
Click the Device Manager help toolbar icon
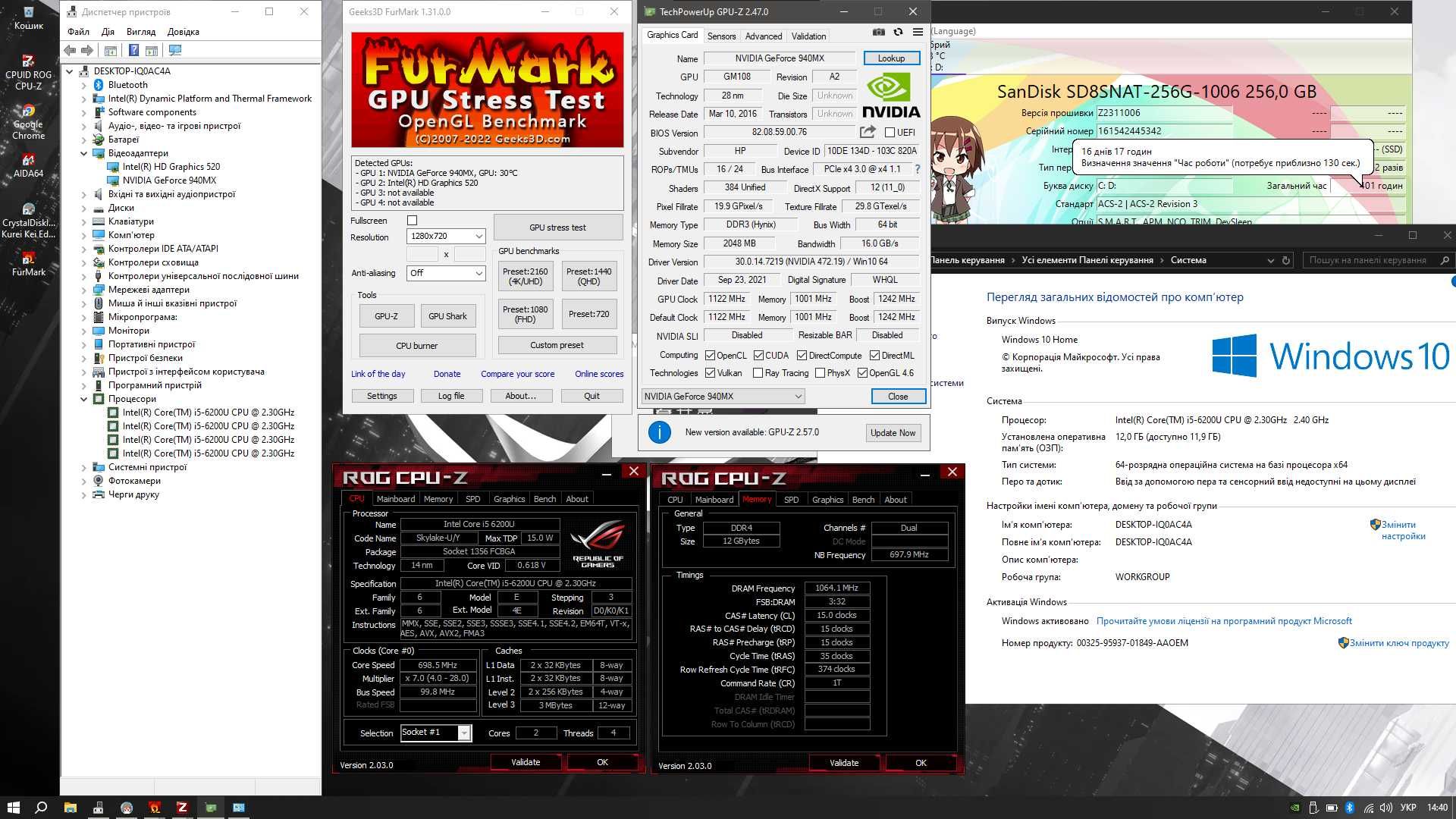(133, 50)
